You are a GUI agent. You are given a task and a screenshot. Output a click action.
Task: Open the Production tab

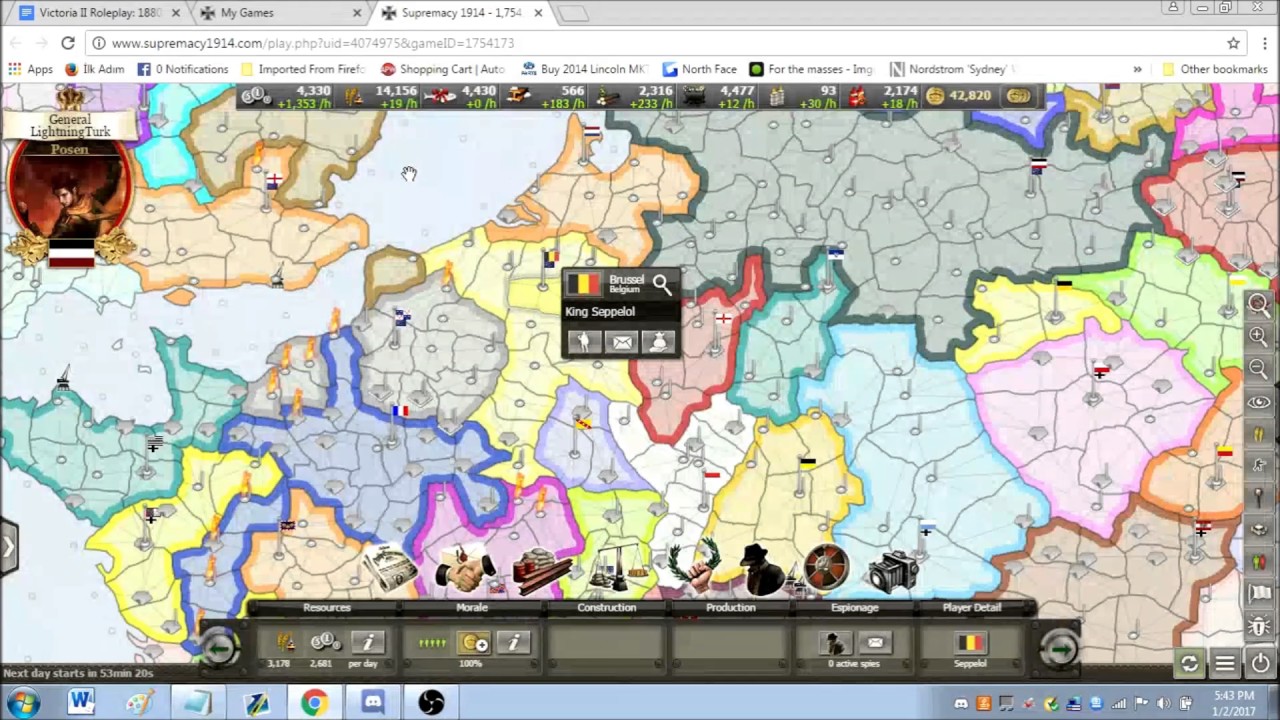[x=730, y=607]
